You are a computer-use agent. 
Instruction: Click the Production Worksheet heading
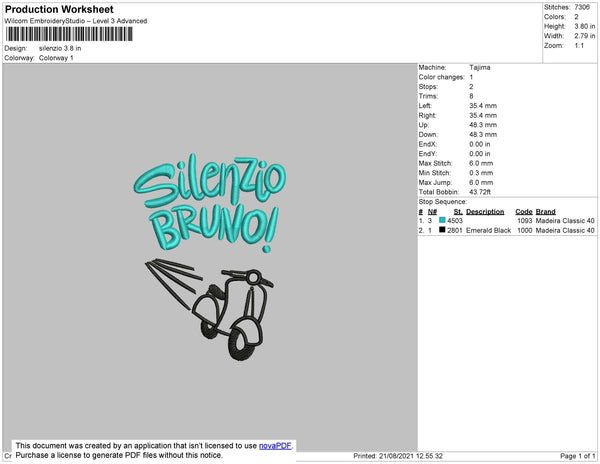[59, 9]
